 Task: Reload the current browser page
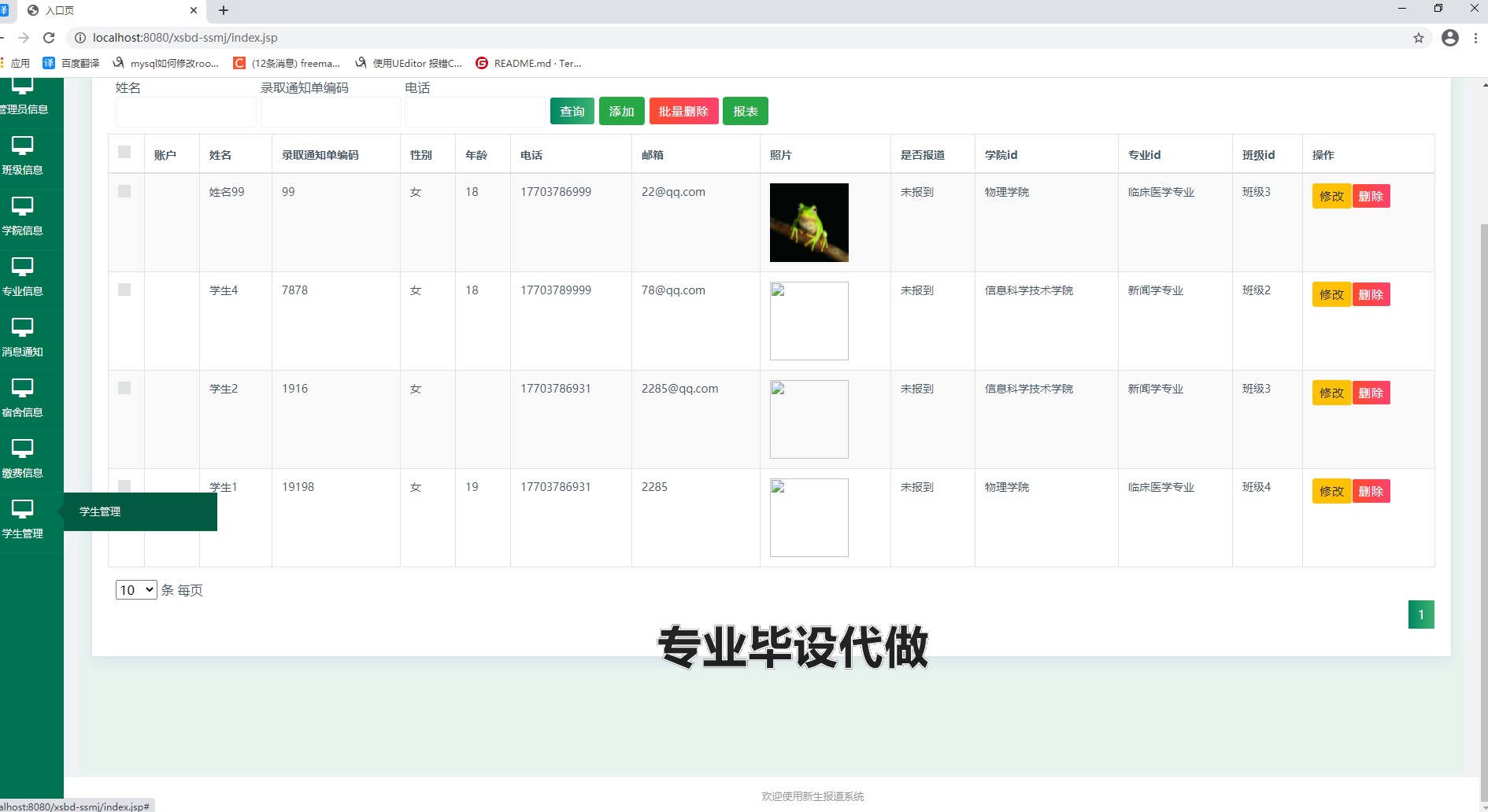pyautogui.click(x=49, y=38)
